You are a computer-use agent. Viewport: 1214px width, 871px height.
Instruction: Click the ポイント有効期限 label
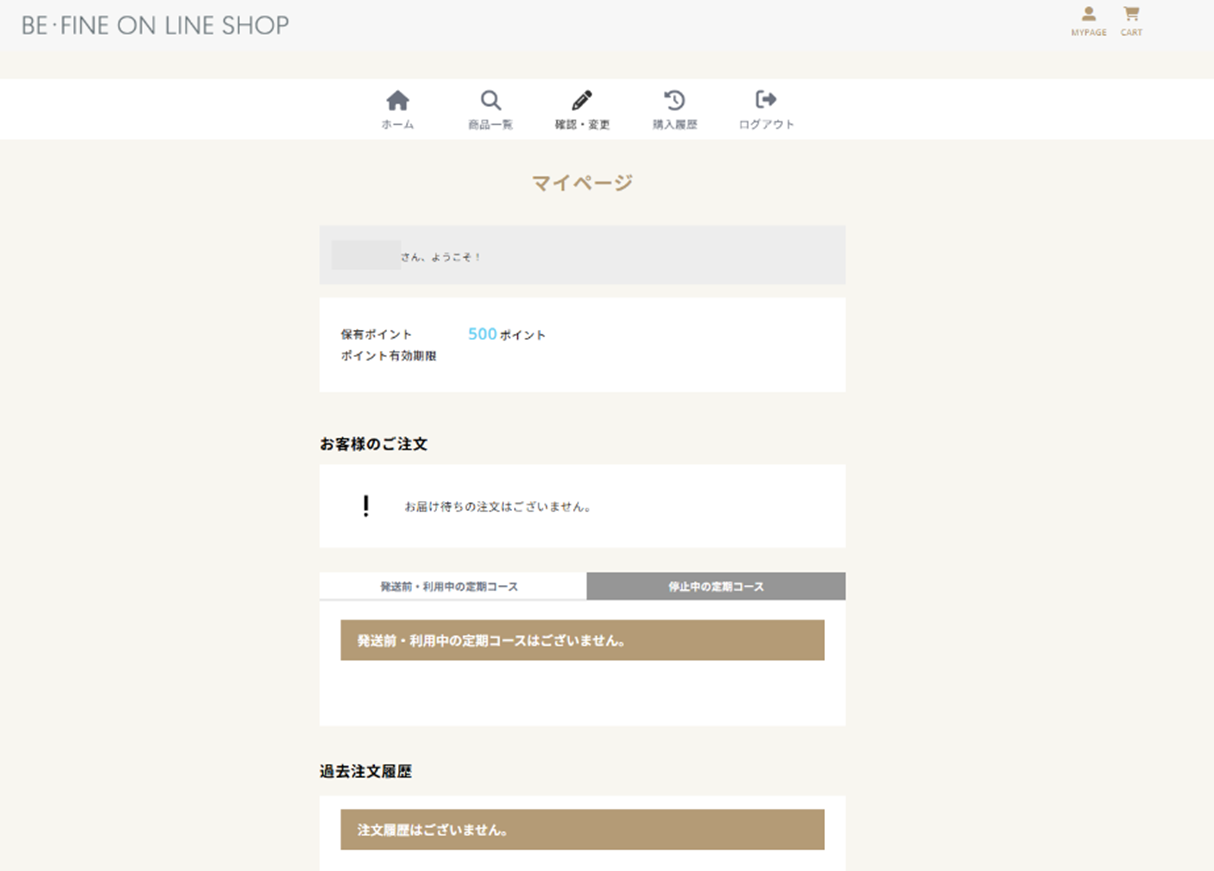[388, 356]
